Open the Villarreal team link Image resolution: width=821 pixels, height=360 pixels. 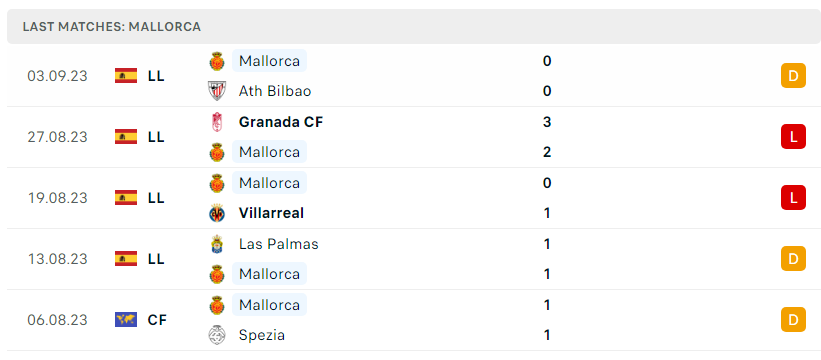click(271, 213)
